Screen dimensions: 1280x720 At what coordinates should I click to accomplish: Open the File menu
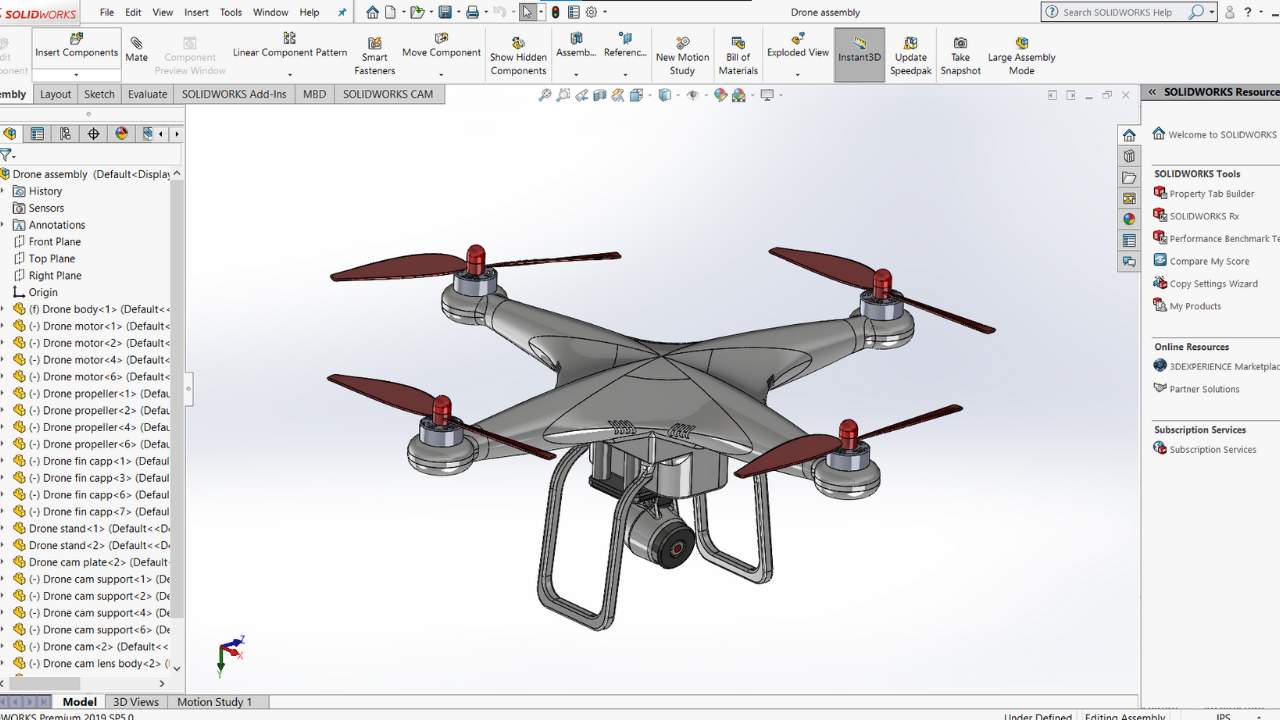click(x=107, y=12)
